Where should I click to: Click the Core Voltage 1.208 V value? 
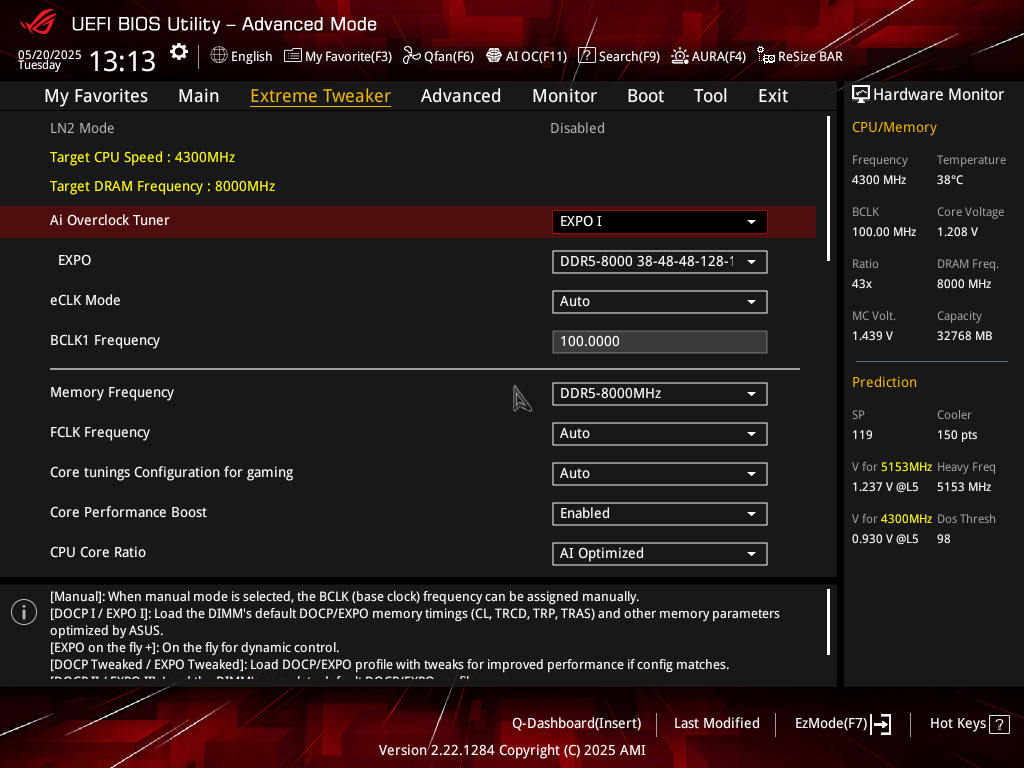(957, 232)
